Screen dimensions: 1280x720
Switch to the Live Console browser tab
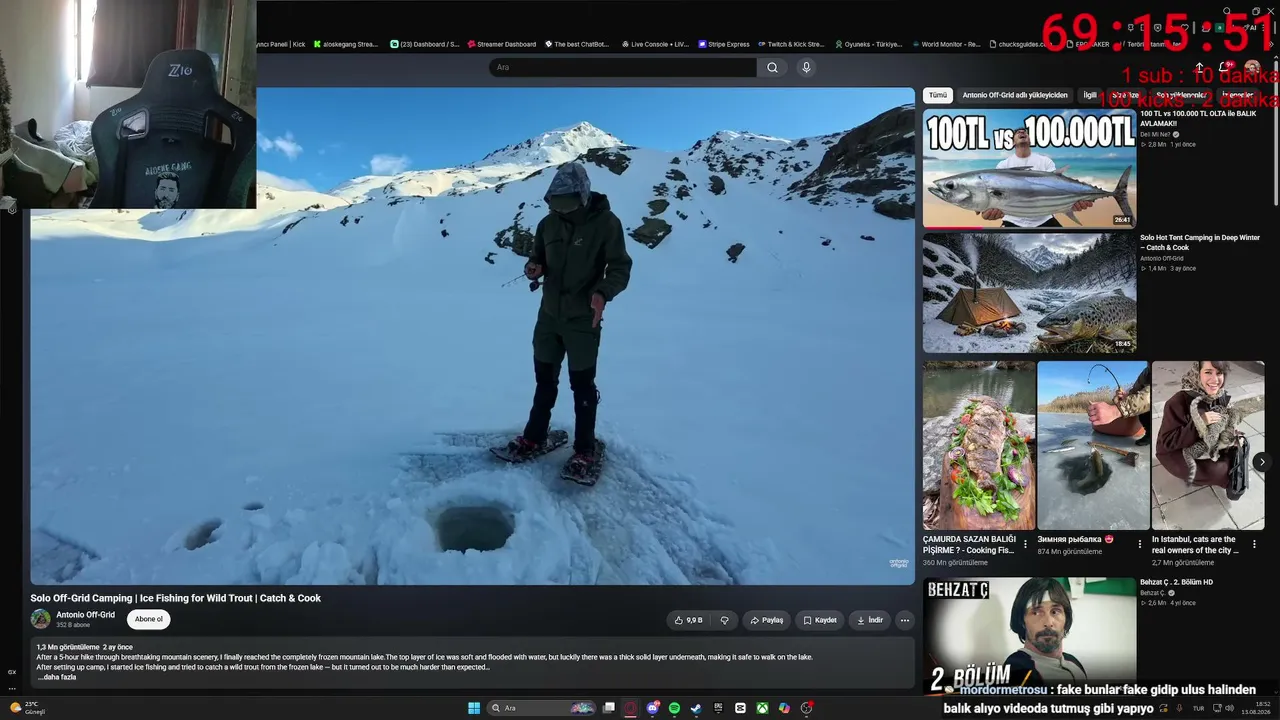click(x=655, y=44)
